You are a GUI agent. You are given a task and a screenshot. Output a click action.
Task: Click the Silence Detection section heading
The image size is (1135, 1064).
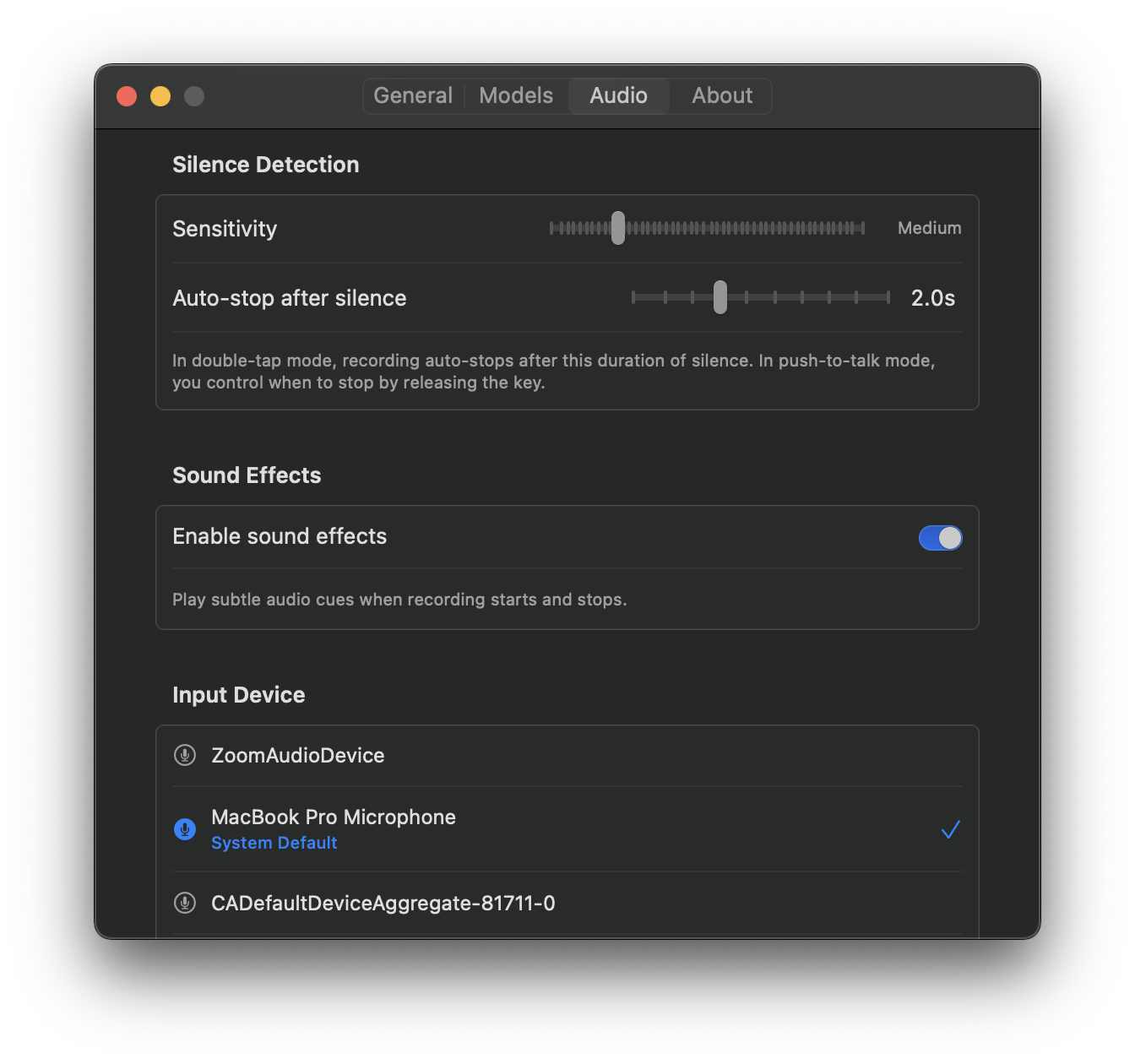point(265,164)
